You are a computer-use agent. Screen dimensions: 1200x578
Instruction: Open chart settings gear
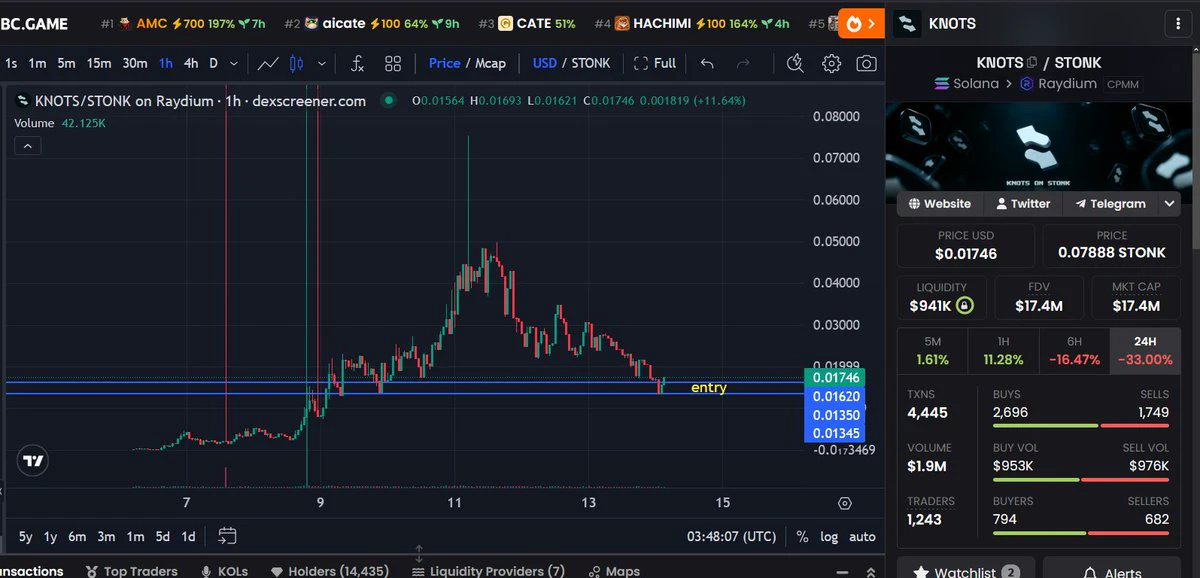click(831, 63)
